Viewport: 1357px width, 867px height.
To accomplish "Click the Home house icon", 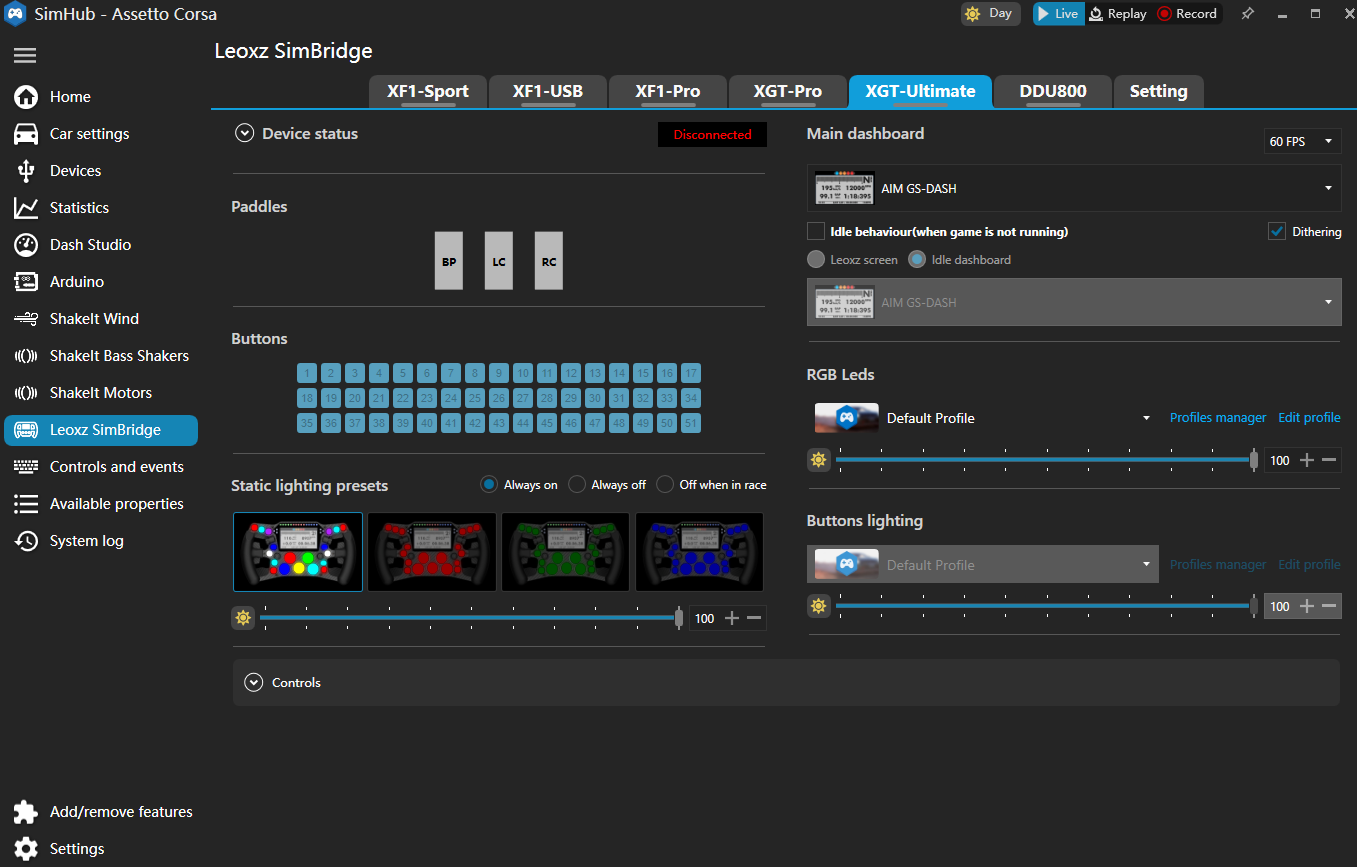I will 26,97.
